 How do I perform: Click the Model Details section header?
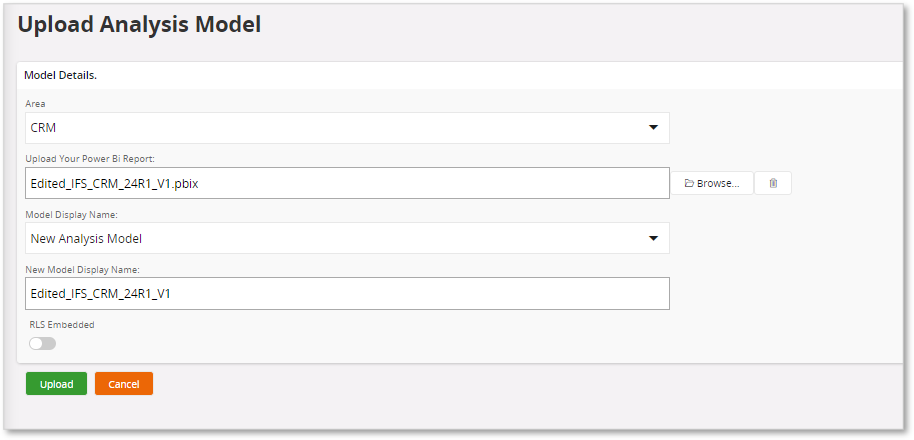(x=60, y=76)
